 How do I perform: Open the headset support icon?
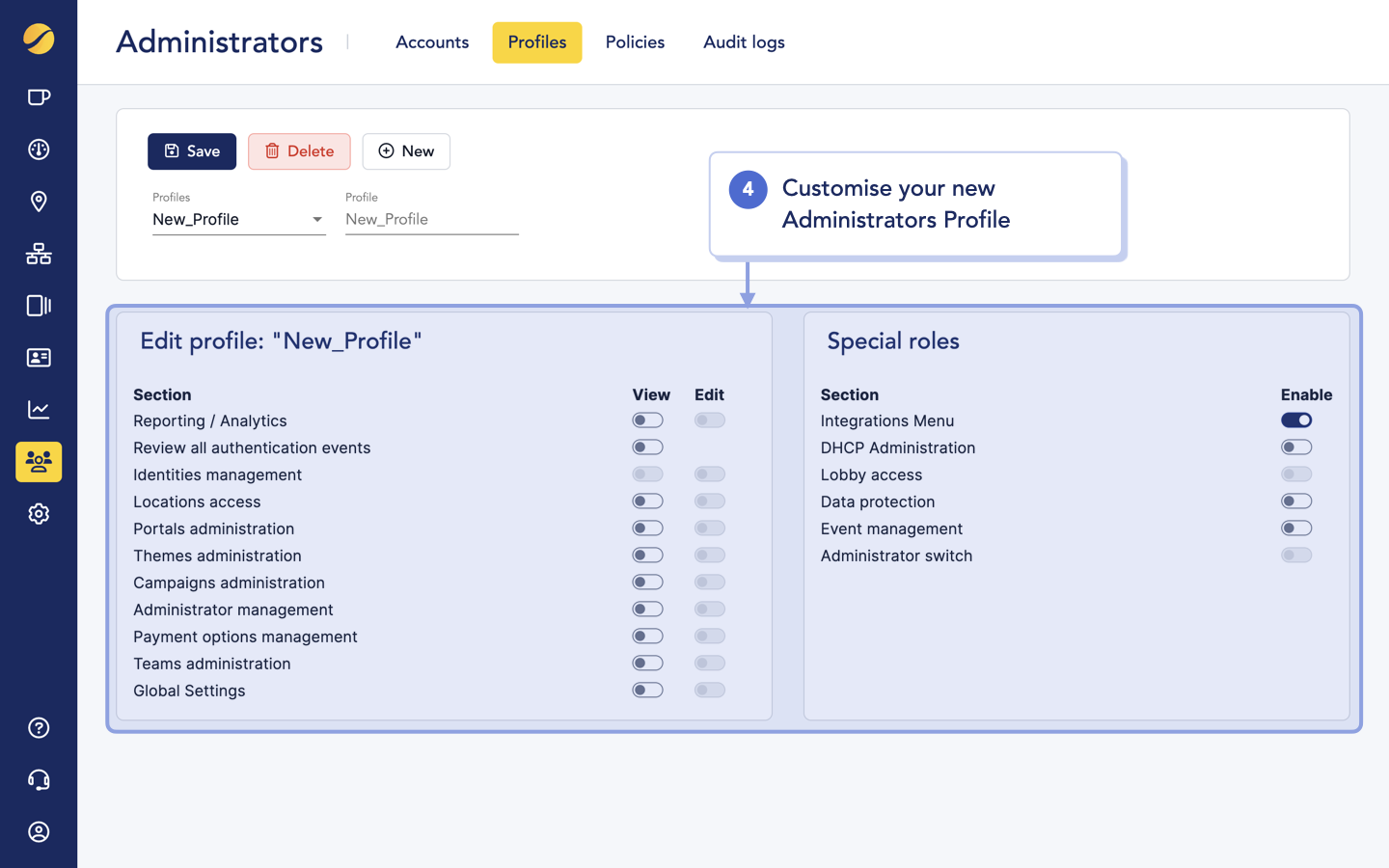tap(39, 779)
